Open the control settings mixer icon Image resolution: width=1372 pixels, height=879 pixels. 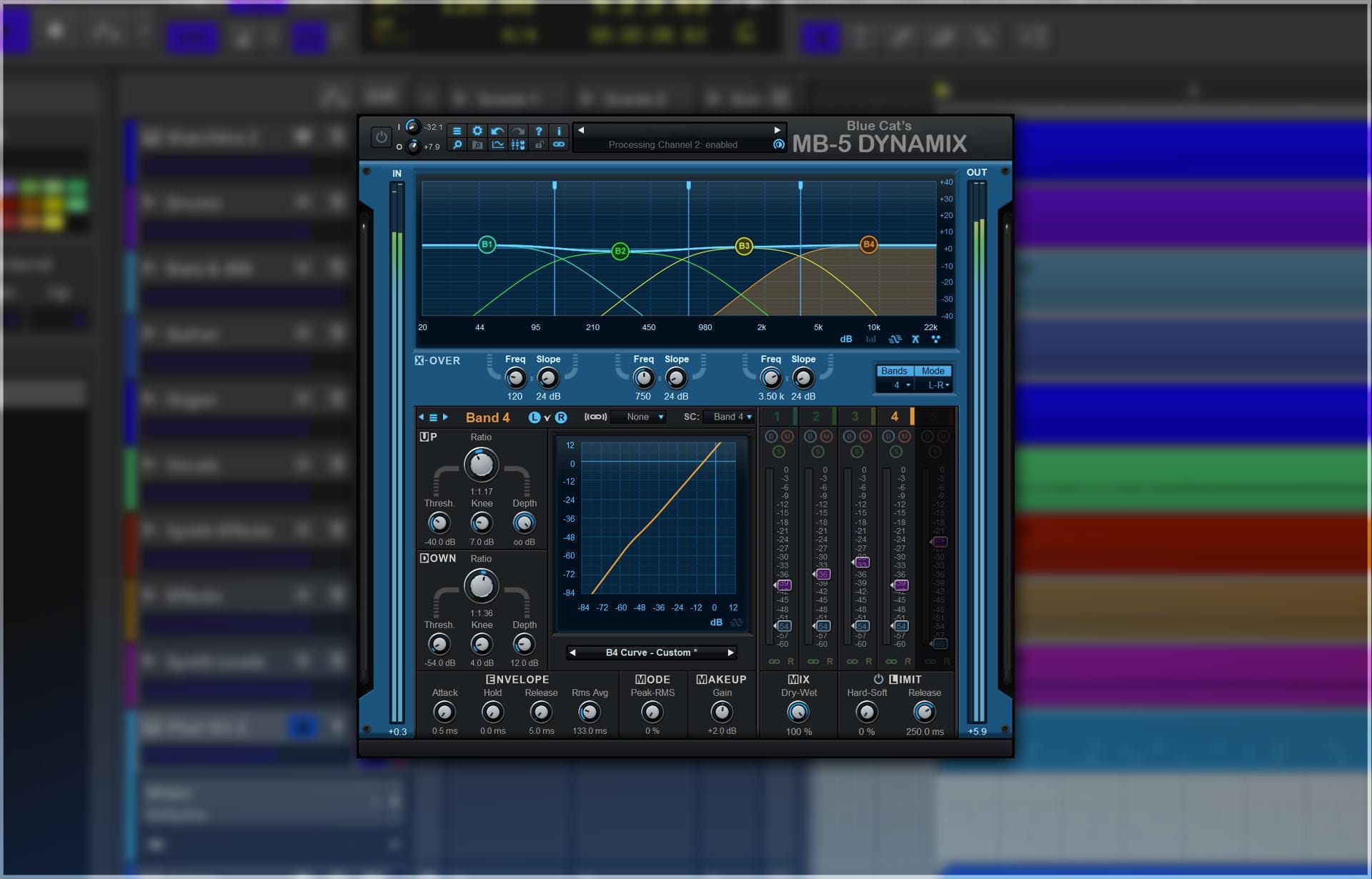tap(518, 145)
